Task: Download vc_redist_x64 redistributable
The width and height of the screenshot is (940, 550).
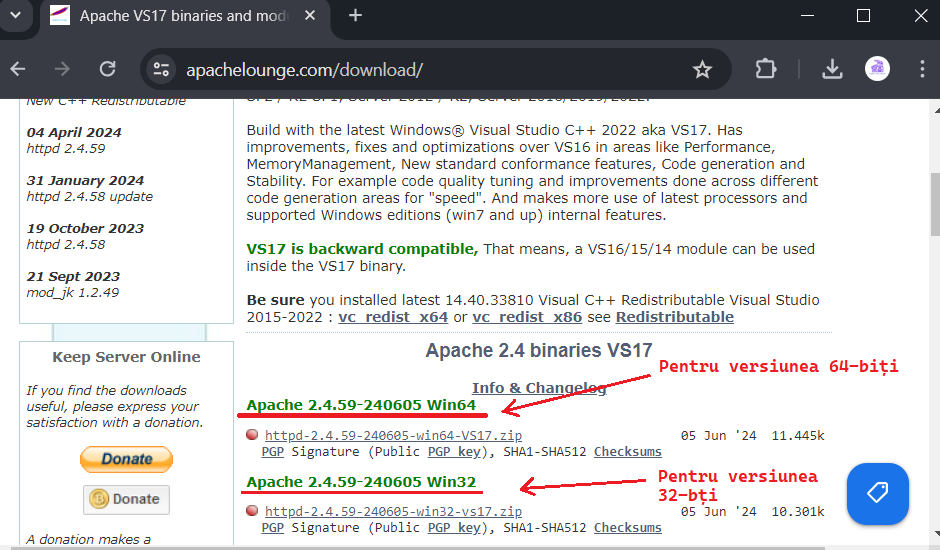Action: (x=393, y=317)
